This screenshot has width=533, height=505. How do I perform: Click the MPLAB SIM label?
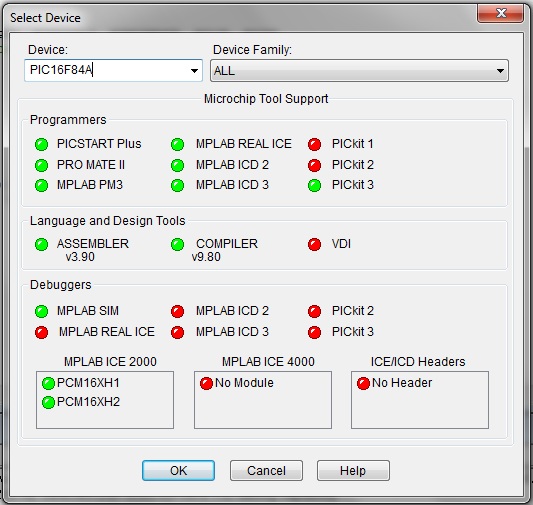click(88, 311)
